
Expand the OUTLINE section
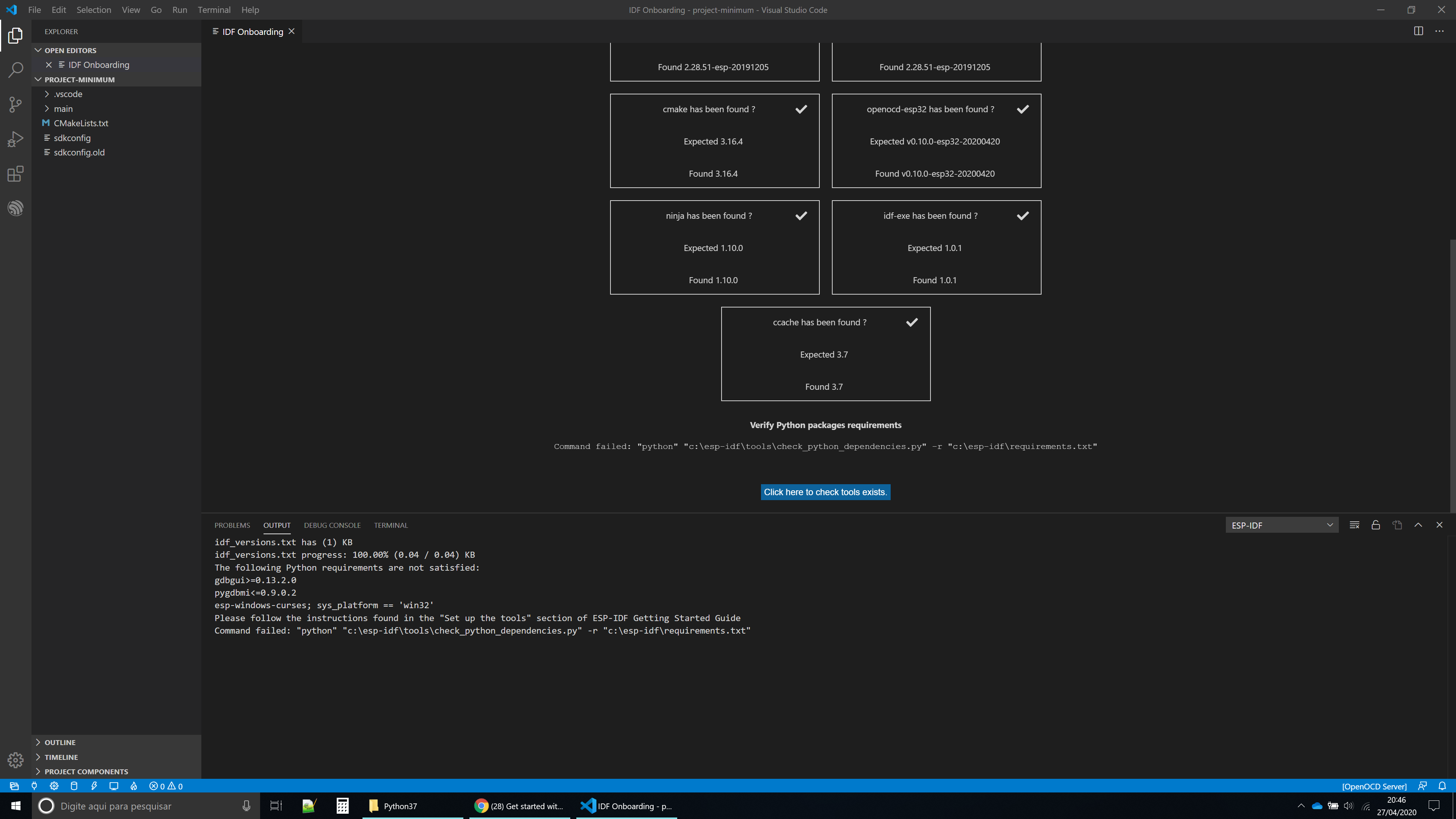[x=116, y=742]
